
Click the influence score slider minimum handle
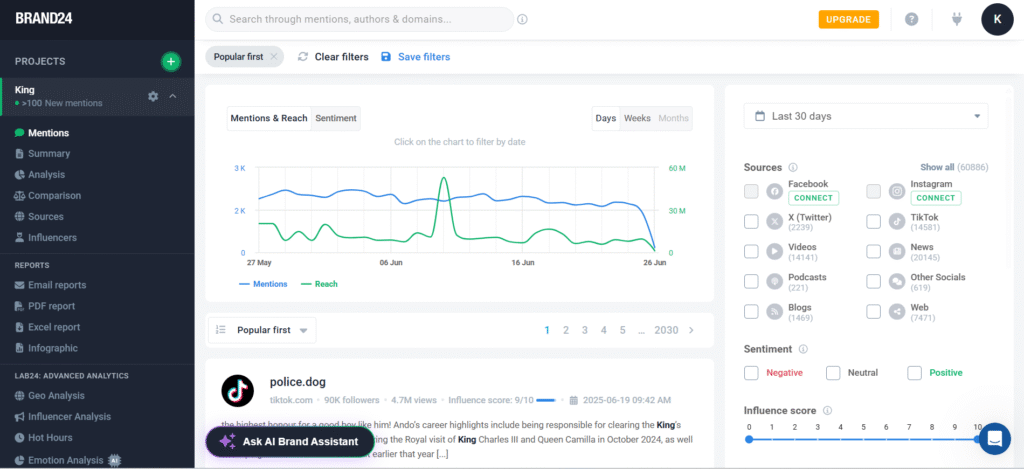[x=749, y=439]
